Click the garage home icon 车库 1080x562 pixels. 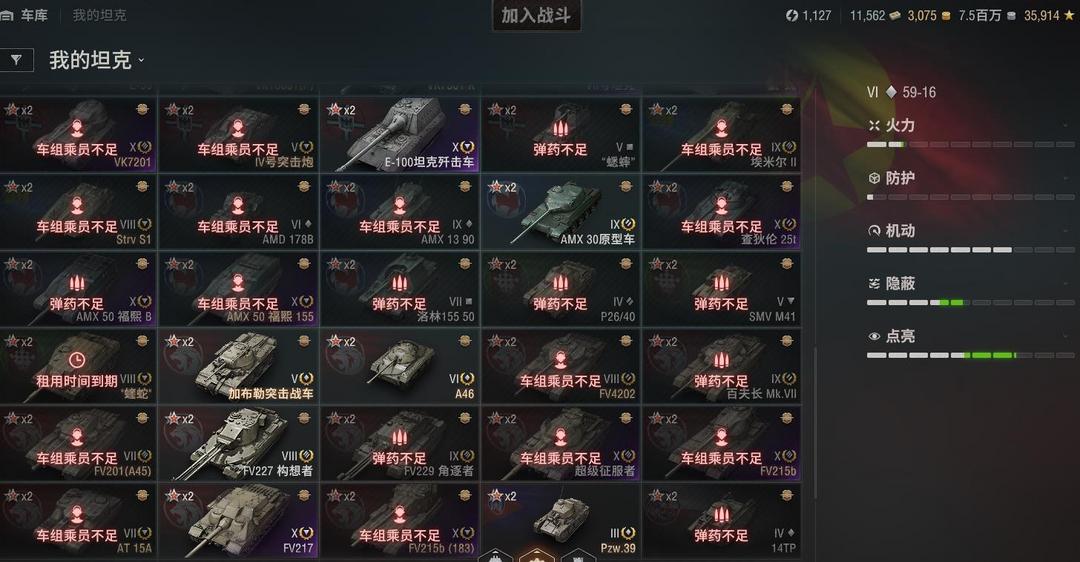7,15
